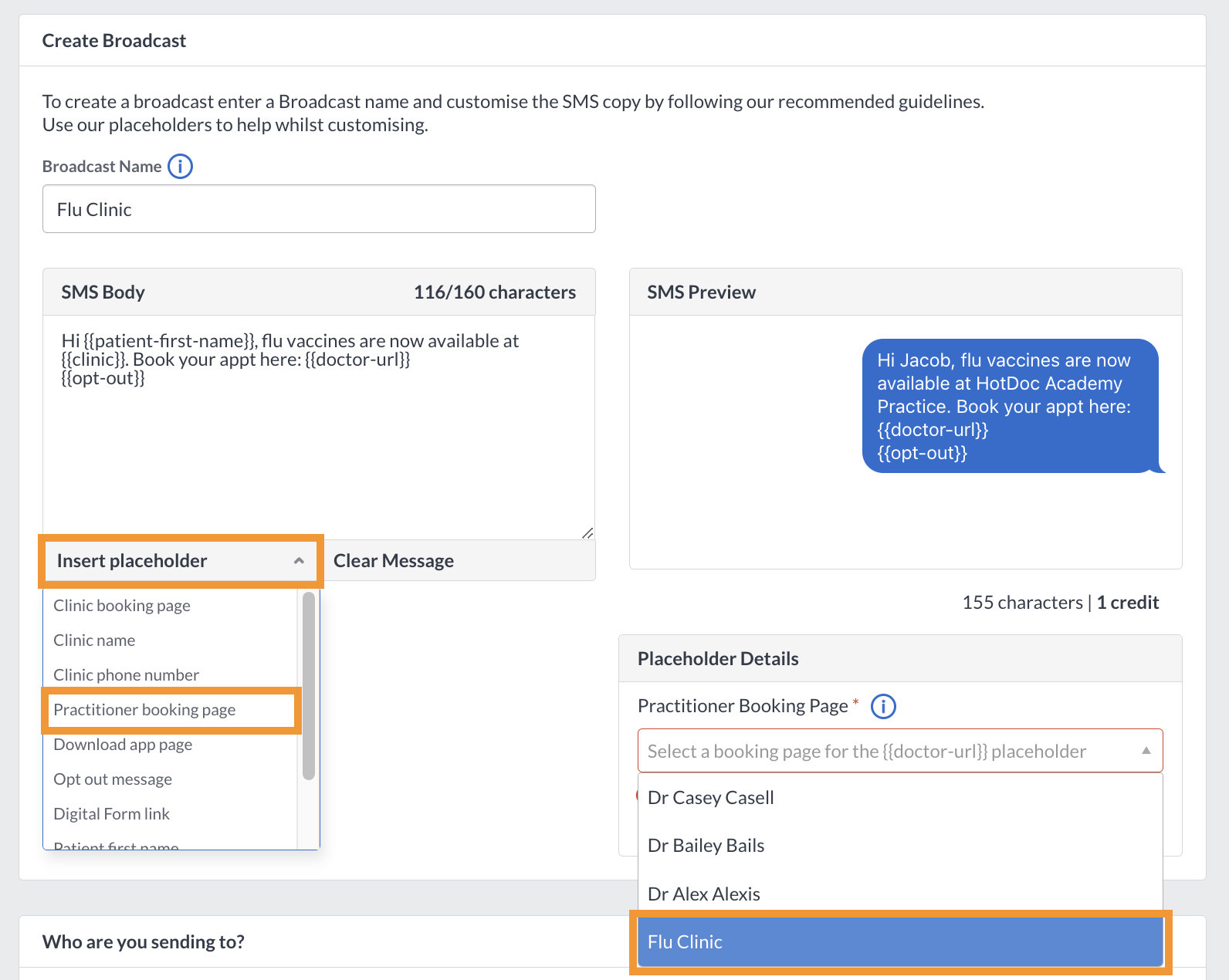1229x980 pixels.
Task: Click the 'SMS Body' heading
Action: tap(103, 292)
